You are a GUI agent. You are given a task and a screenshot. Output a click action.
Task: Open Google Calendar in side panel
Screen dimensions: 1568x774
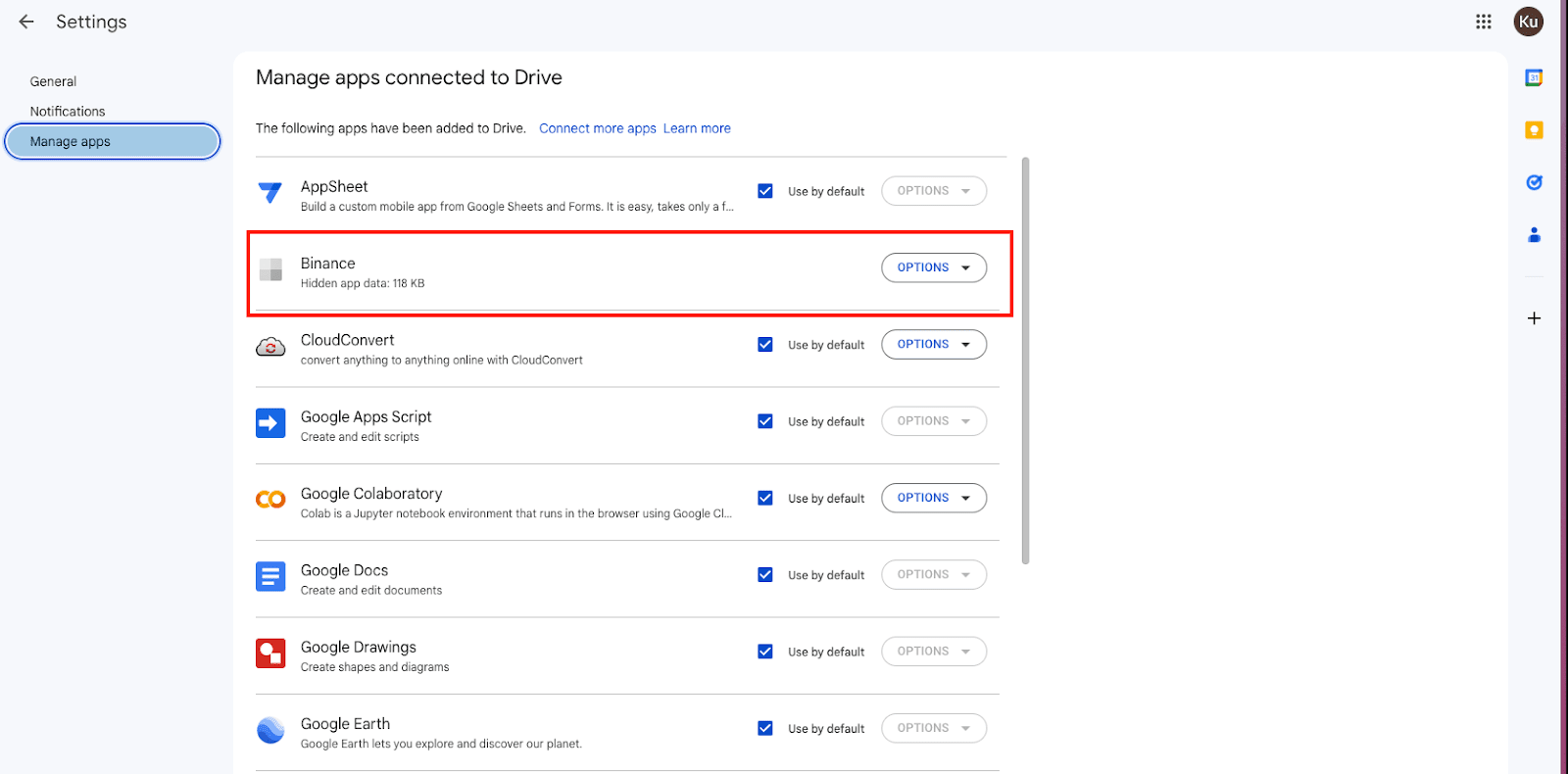(1534, 77)
